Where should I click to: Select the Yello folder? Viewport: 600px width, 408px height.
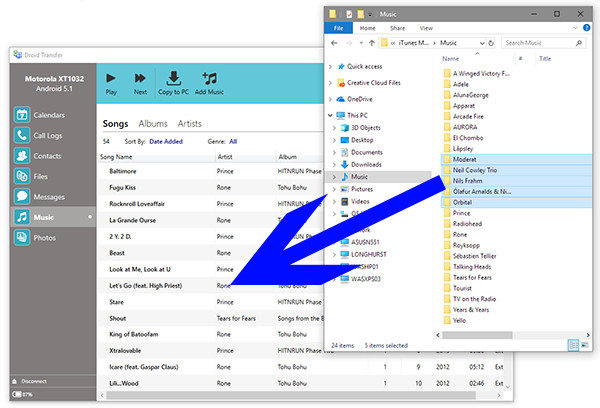click(459, 321)
